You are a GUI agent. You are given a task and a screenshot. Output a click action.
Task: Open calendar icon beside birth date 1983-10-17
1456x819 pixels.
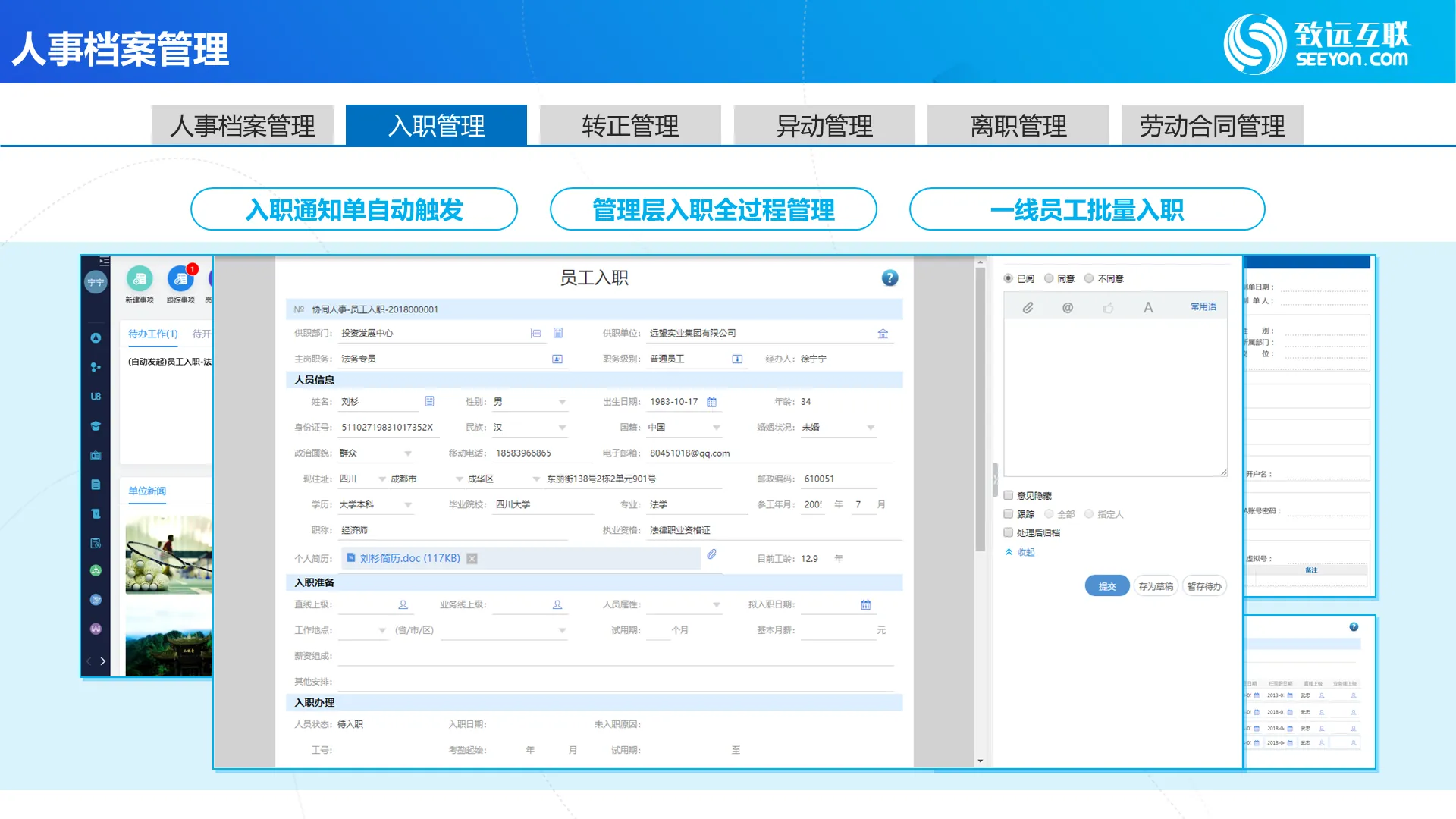pyautogui.click(x=711, y=402)
